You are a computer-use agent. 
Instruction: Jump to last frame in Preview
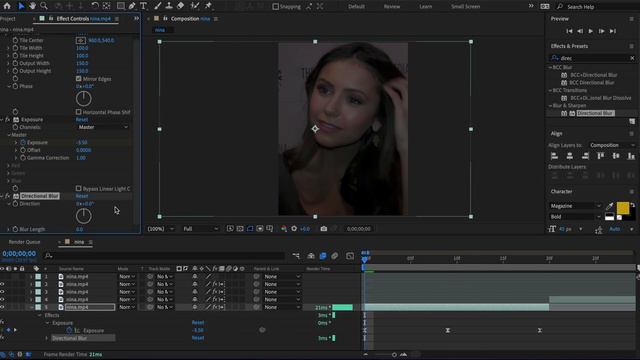point(613,31)
